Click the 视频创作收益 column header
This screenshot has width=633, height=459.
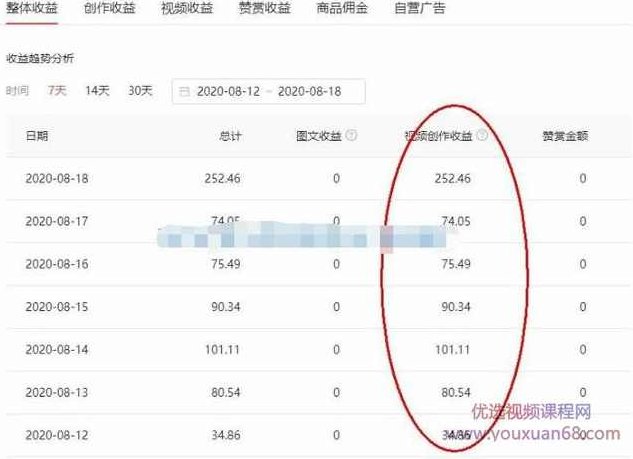438,136
